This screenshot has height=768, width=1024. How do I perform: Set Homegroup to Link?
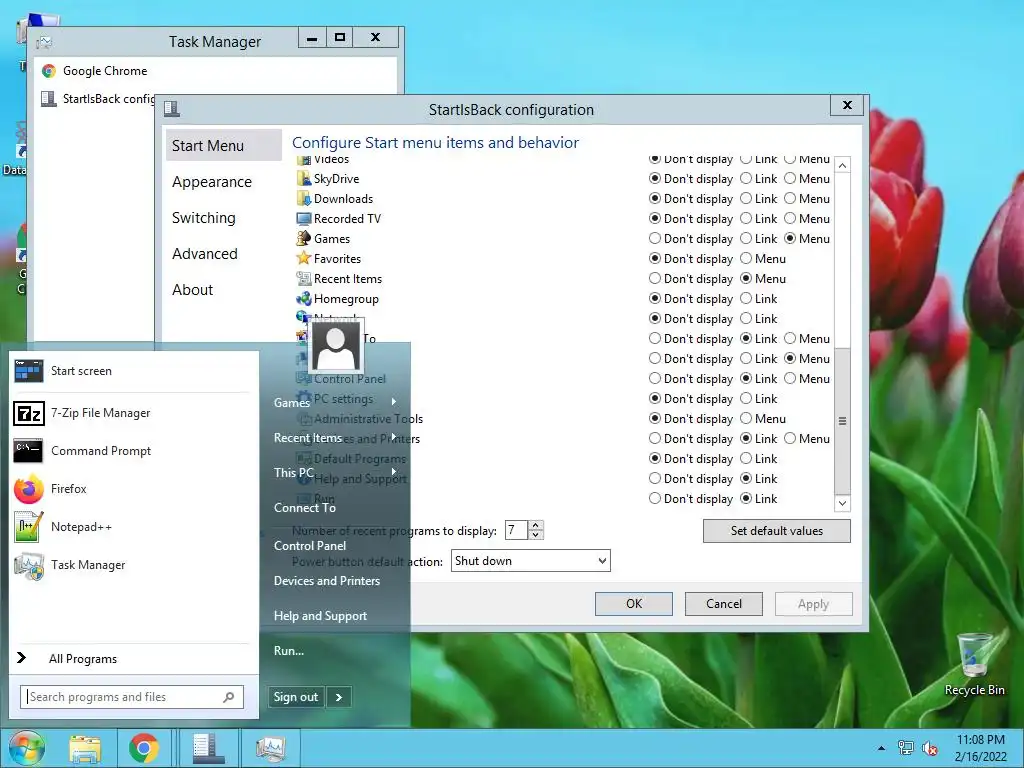746,298
